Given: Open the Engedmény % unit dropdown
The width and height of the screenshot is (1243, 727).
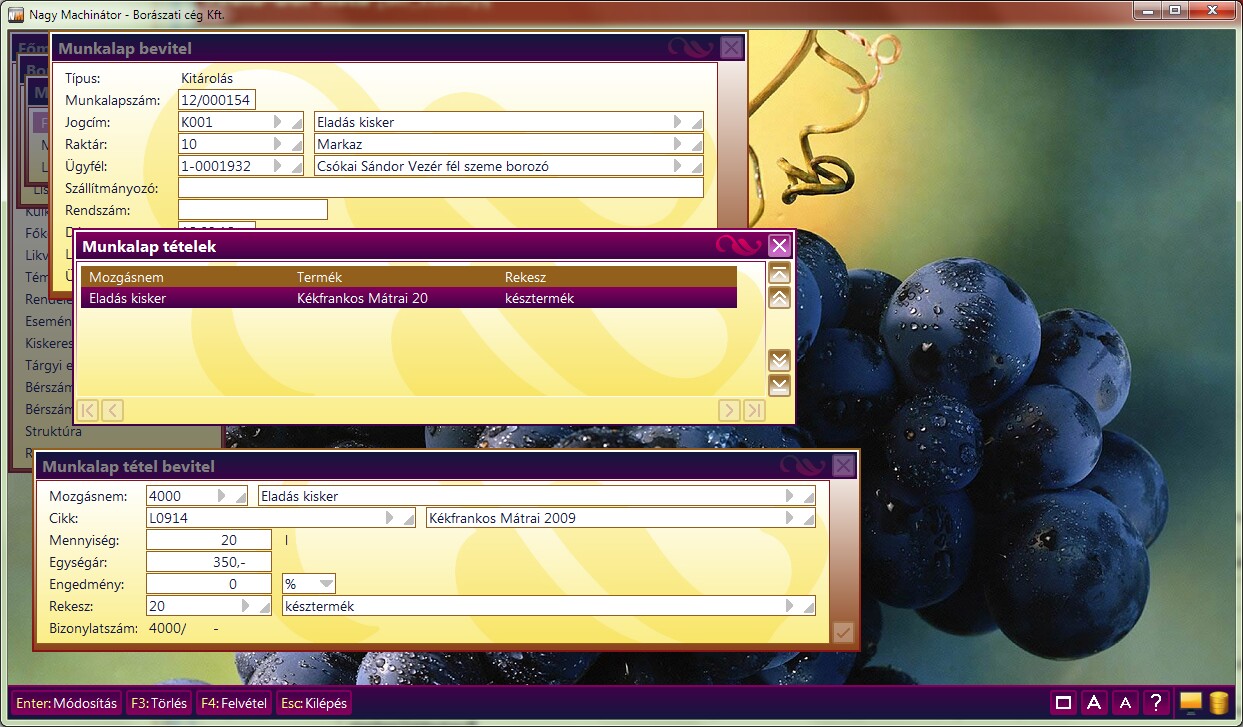Looking at the screenshot, I should point(325,583).
